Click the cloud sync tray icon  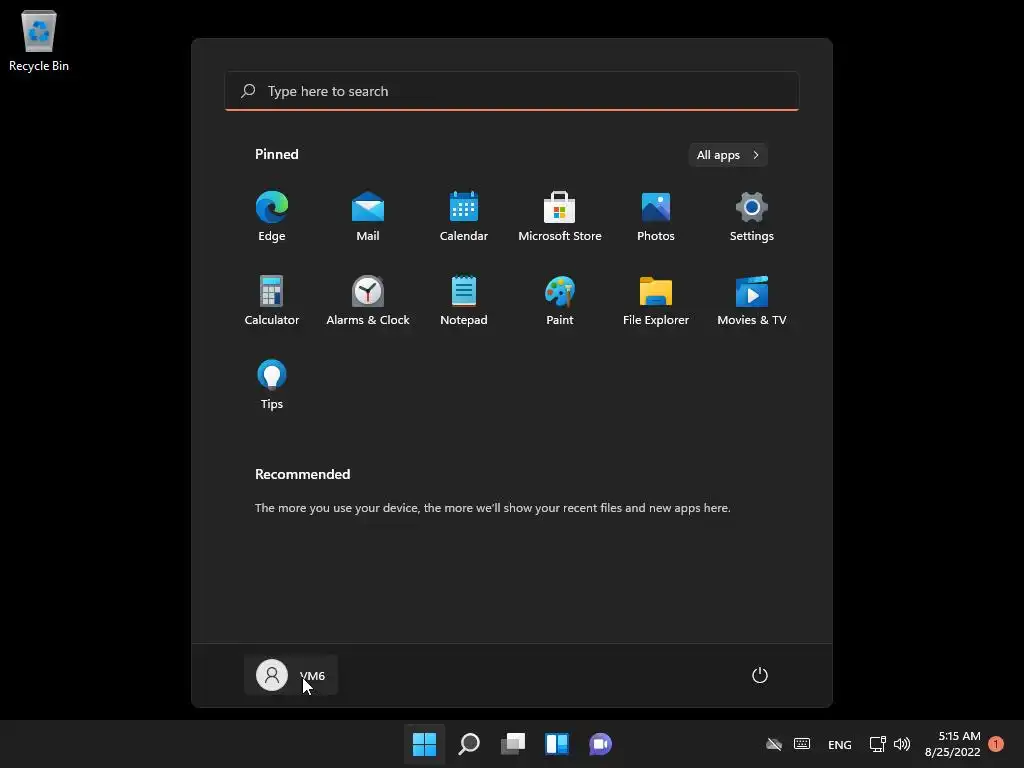(x=774, y=744)
